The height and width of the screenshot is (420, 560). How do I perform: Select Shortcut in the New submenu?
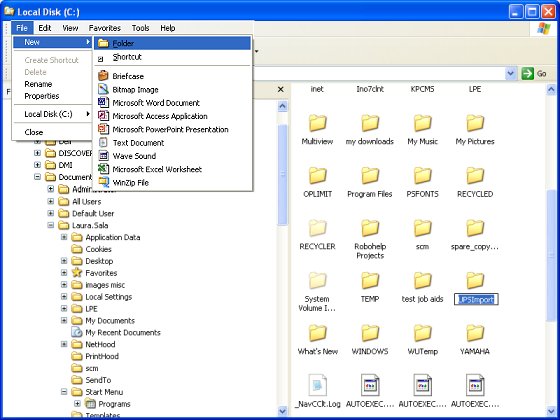click(172, 57)
